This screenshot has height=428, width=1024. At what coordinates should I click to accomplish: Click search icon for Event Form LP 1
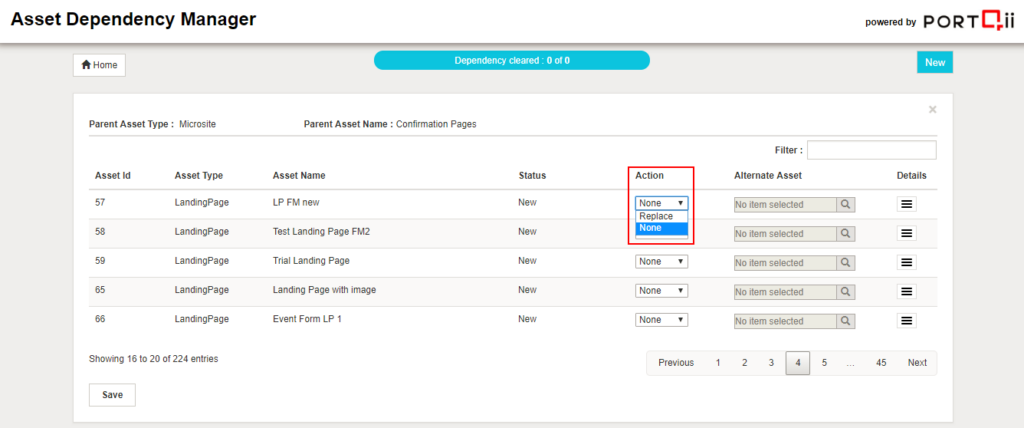845,321
